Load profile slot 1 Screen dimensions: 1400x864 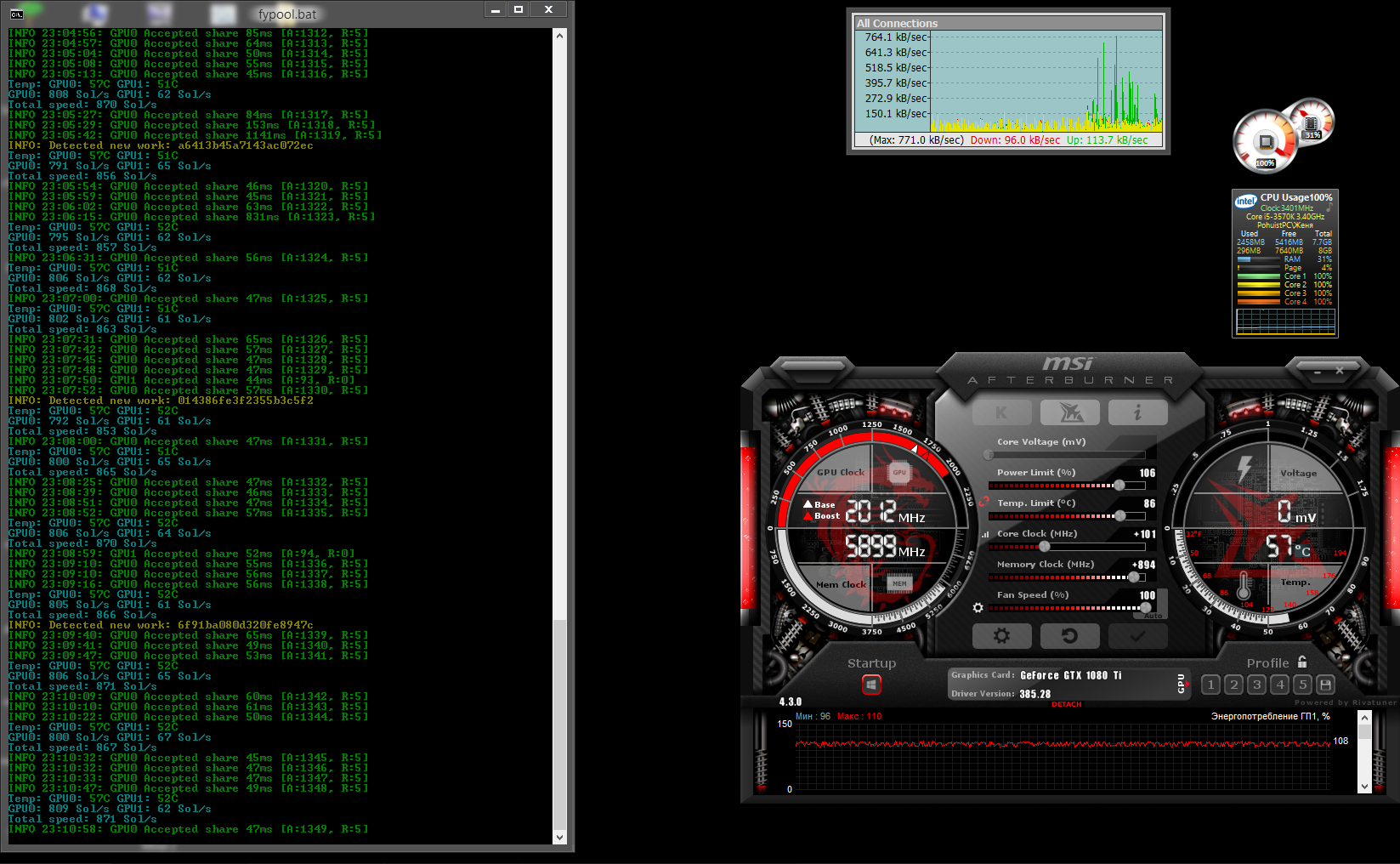(x=1211, y=684)
